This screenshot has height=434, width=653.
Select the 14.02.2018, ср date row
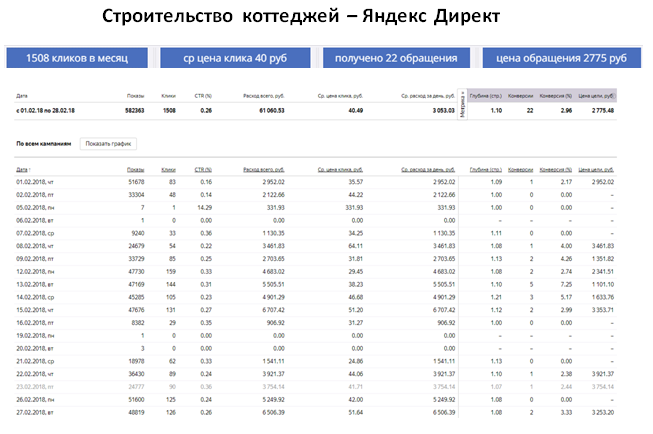point(315,297)
